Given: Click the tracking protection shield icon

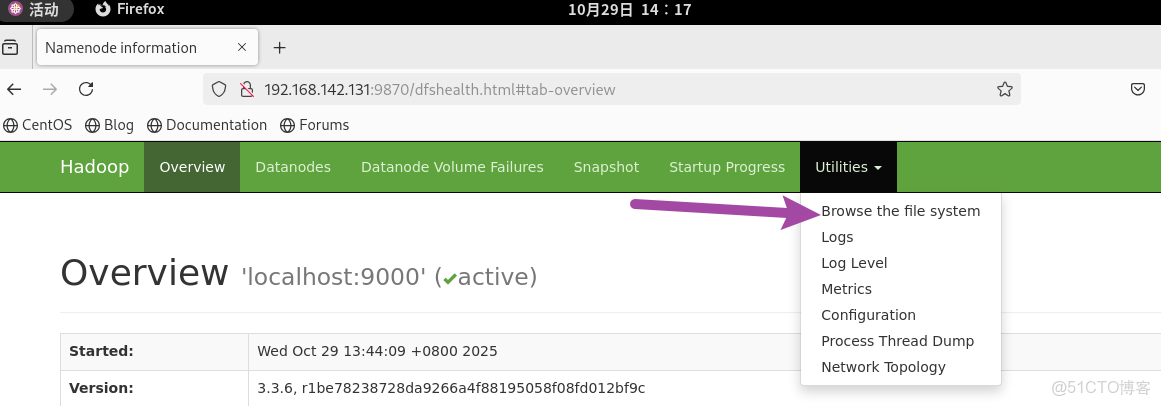Looking at the screenshot, I should click(219, 89).
